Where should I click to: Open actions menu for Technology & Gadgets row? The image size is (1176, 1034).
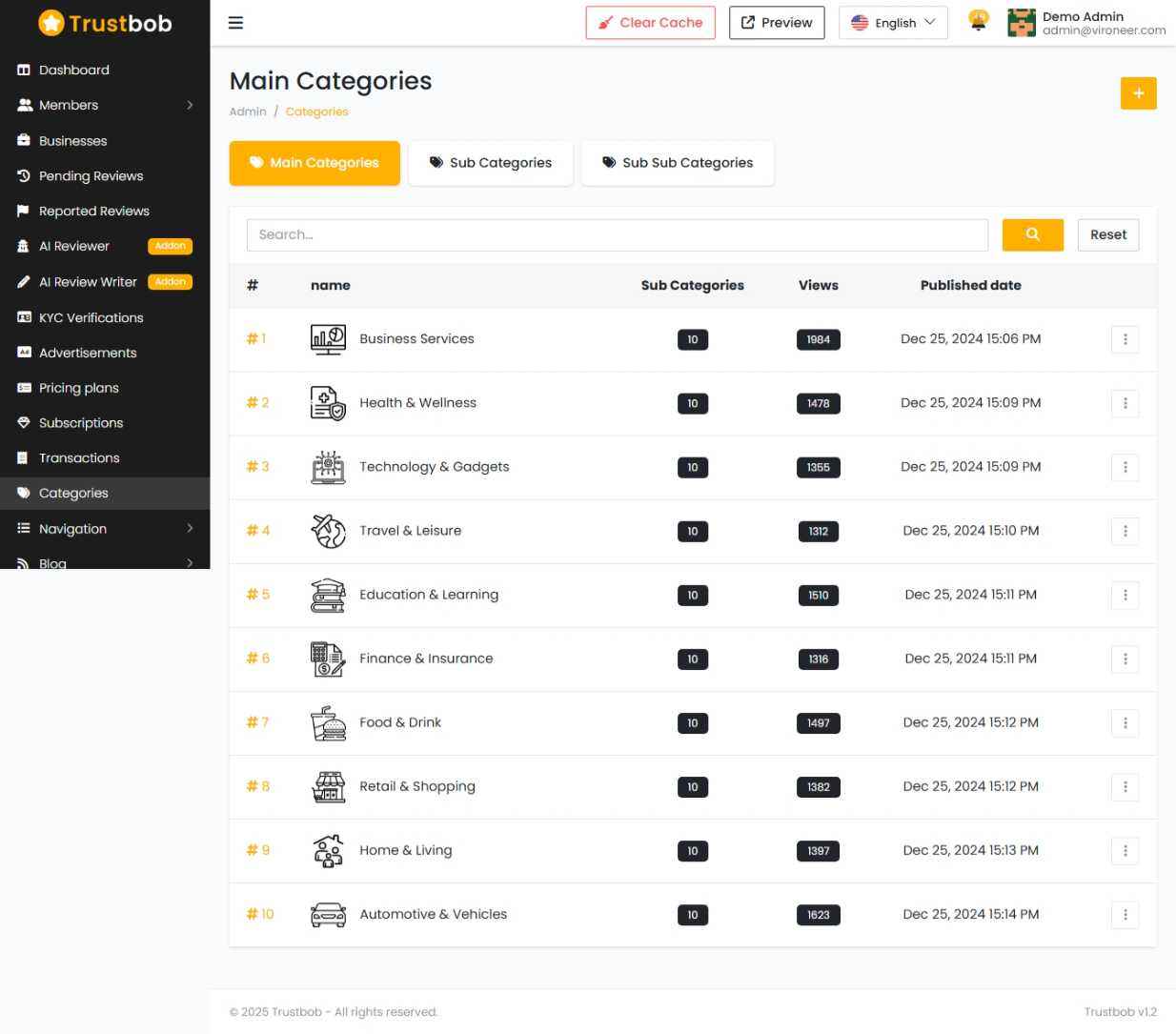coord(1125,467)
